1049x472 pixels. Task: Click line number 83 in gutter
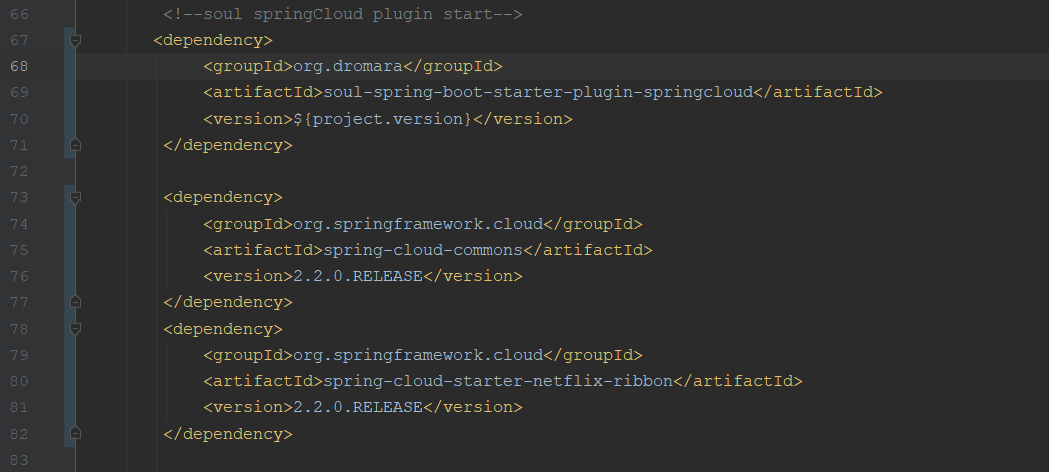[x=19, y=460]
